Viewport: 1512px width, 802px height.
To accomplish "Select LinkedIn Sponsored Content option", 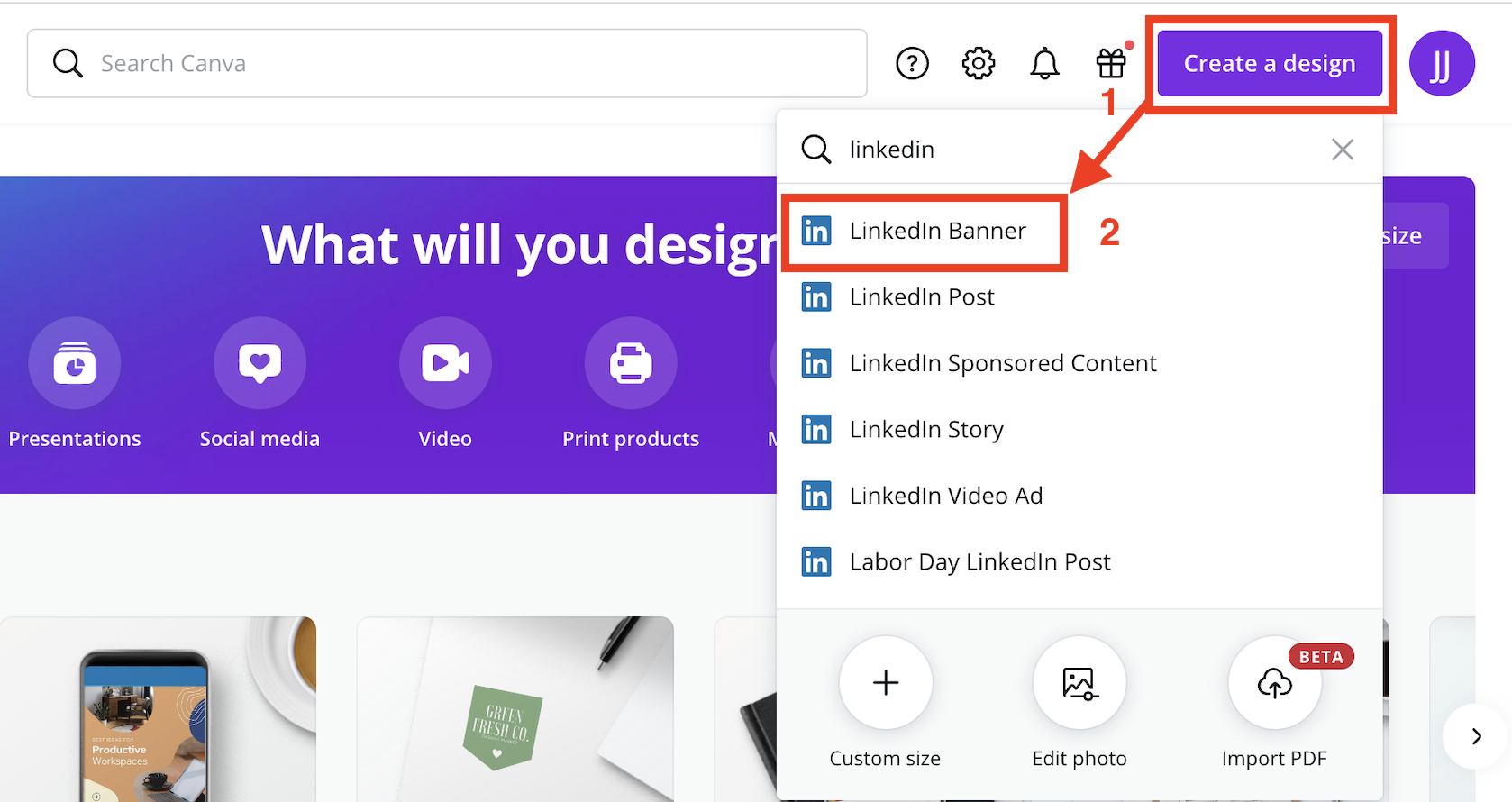I will tap(1079, 363).
